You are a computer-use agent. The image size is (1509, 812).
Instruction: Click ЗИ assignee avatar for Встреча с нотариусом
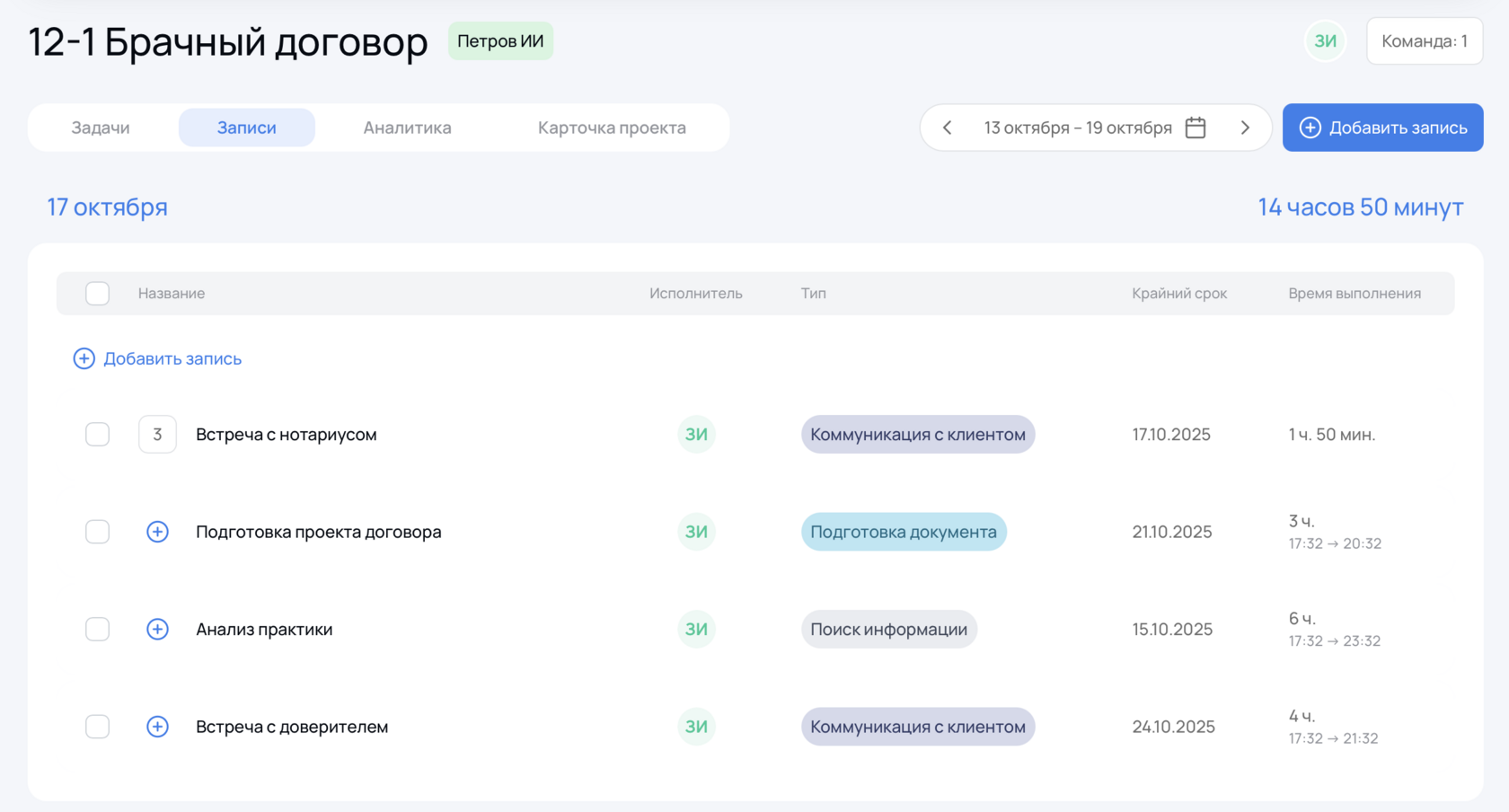pyautogui.click(x=696, y=435)
